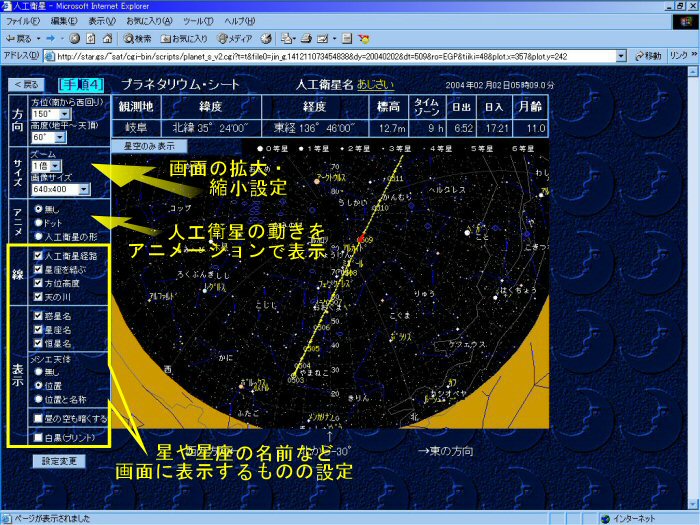Select Messier objects 無し radio button
The image size is (700, 525).
click(38, 372)
